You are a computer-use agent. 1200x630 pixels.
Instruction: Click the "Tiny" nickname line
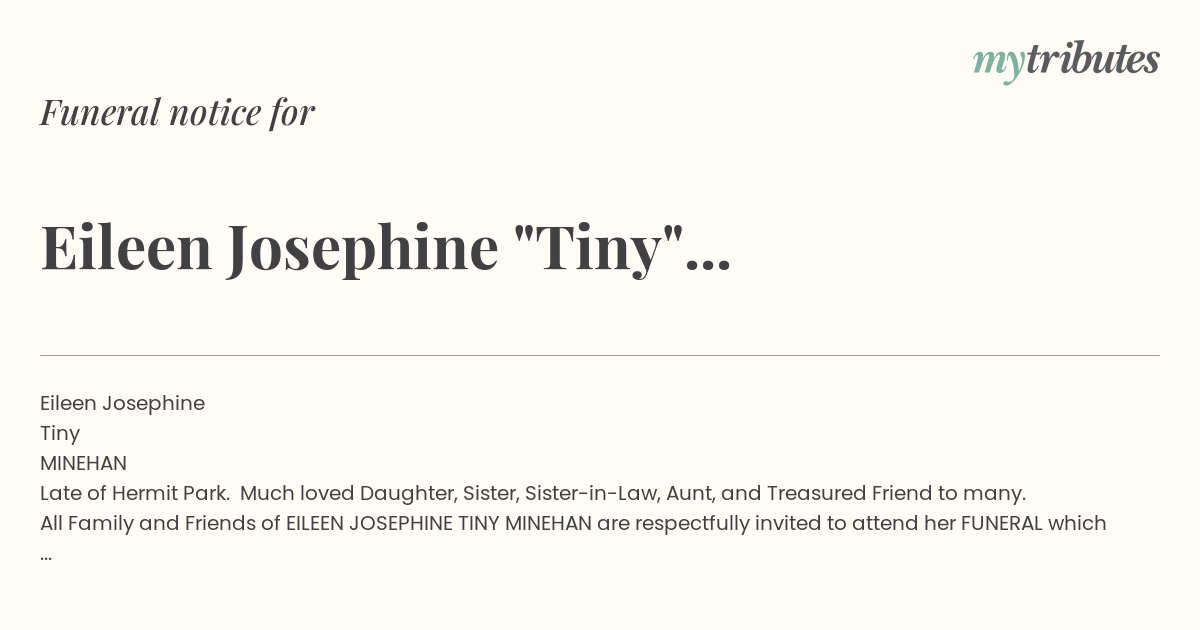pyautogui.click(x=60, y=434)
